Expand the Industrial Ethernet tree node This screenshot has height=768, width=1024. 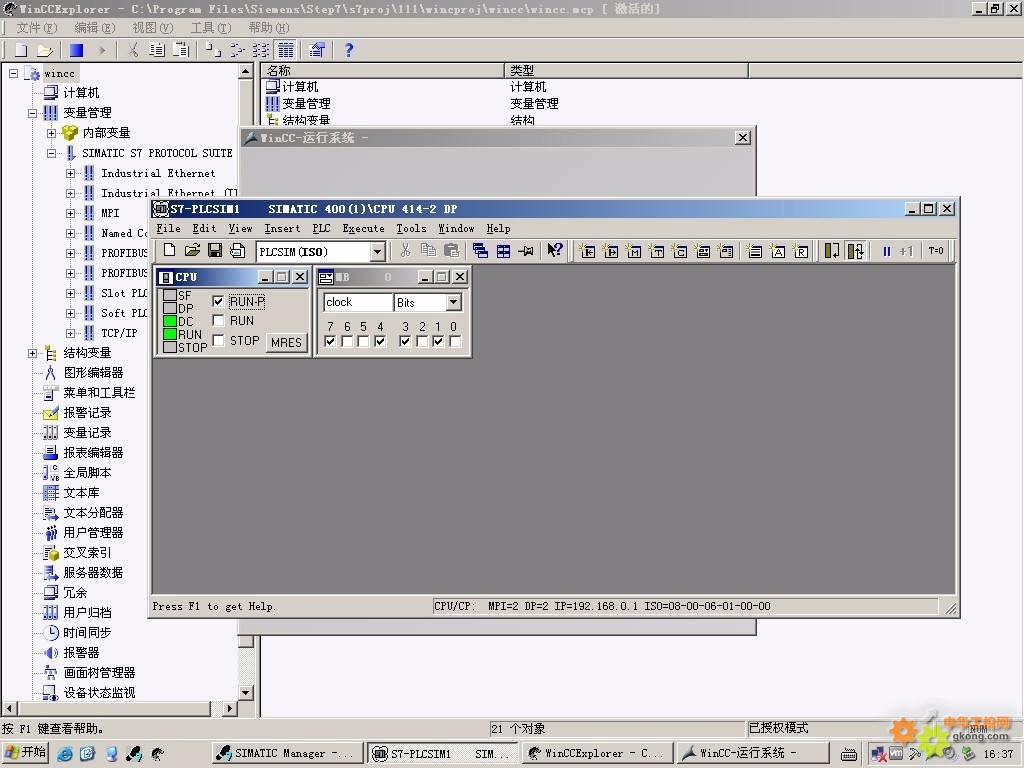point(71,173)
